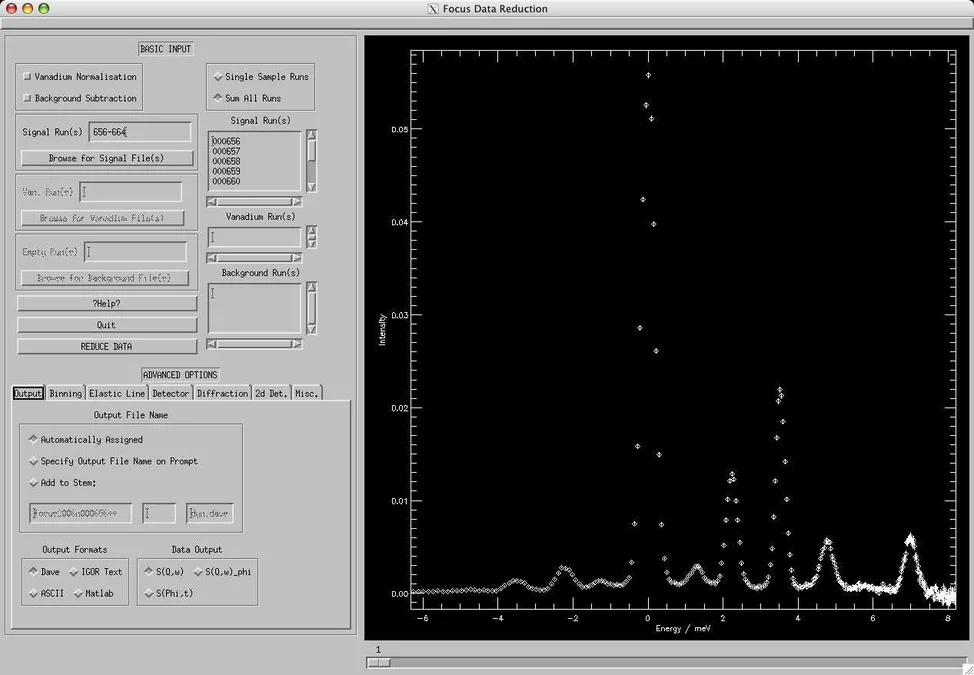Switch to the Binning tab

click(x=65, y=393)
